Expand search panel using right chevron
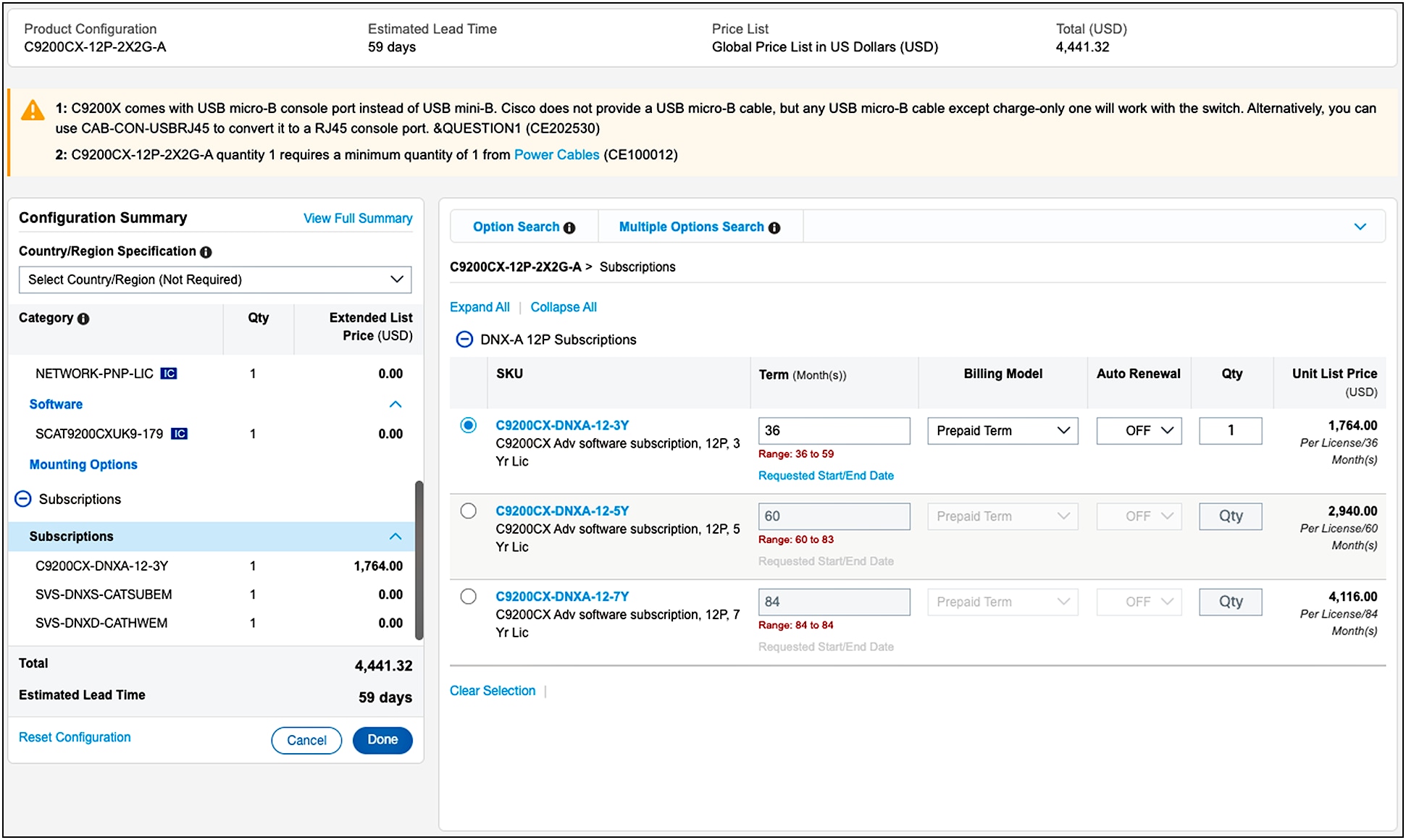Screen dimensions: 1406x840 pos(1360,227)
